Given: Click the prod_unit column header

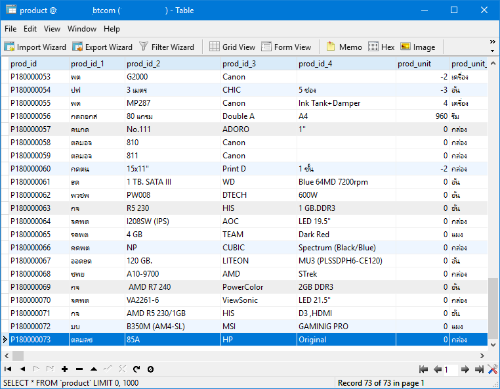Looking at the screenshot, I should pos(422,64).
